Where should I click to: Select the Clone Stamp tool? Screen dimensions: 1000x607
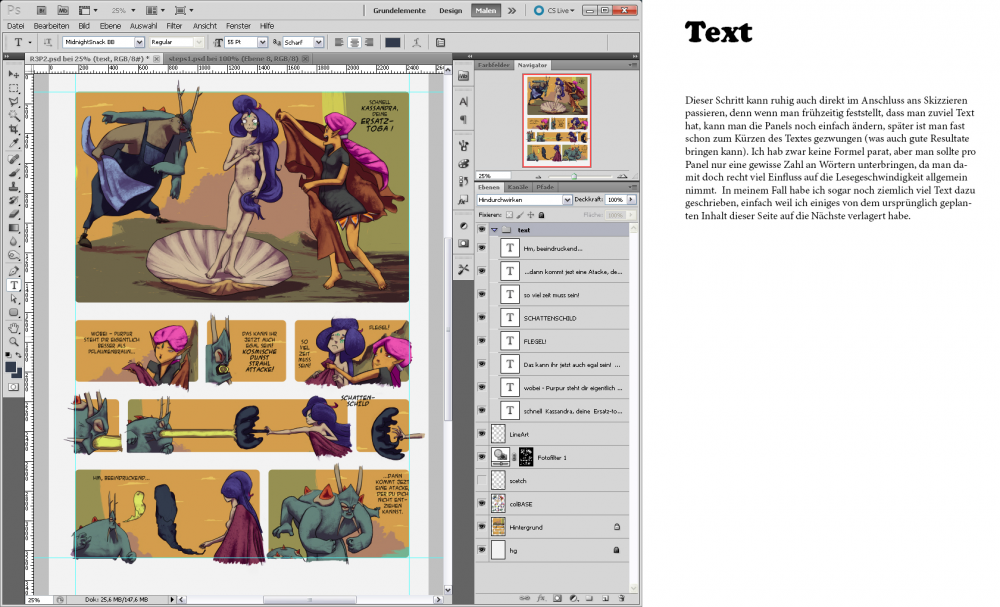[13, 186]
